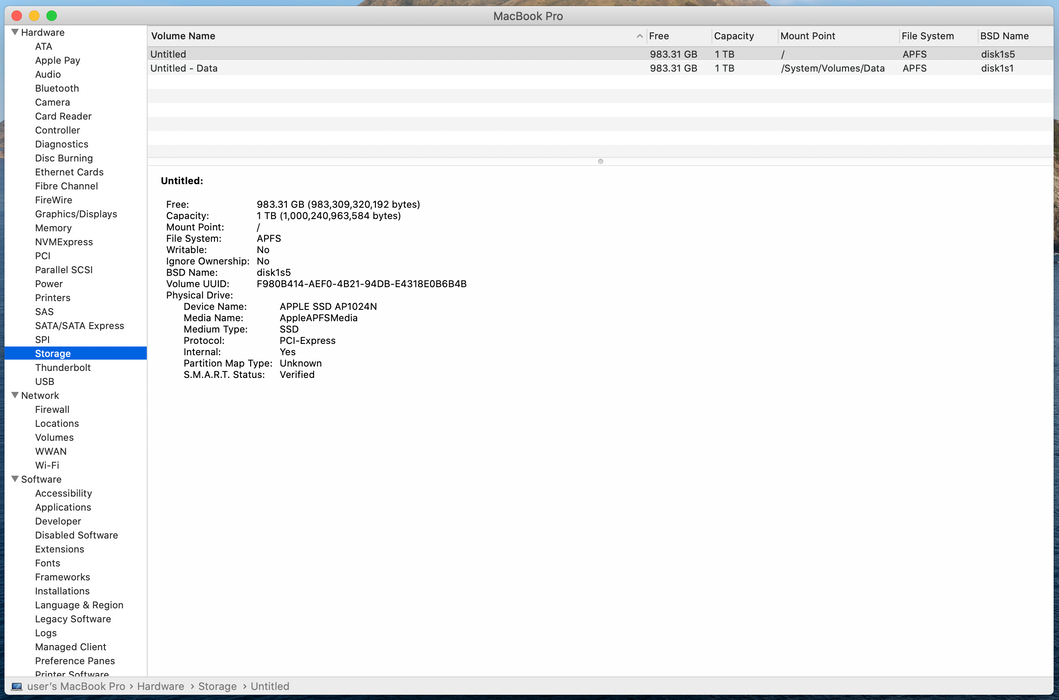Viewport: 1059px width, 700px height.
Task: Select NVMExpress in the sidebar
Action: coord(64,242)
